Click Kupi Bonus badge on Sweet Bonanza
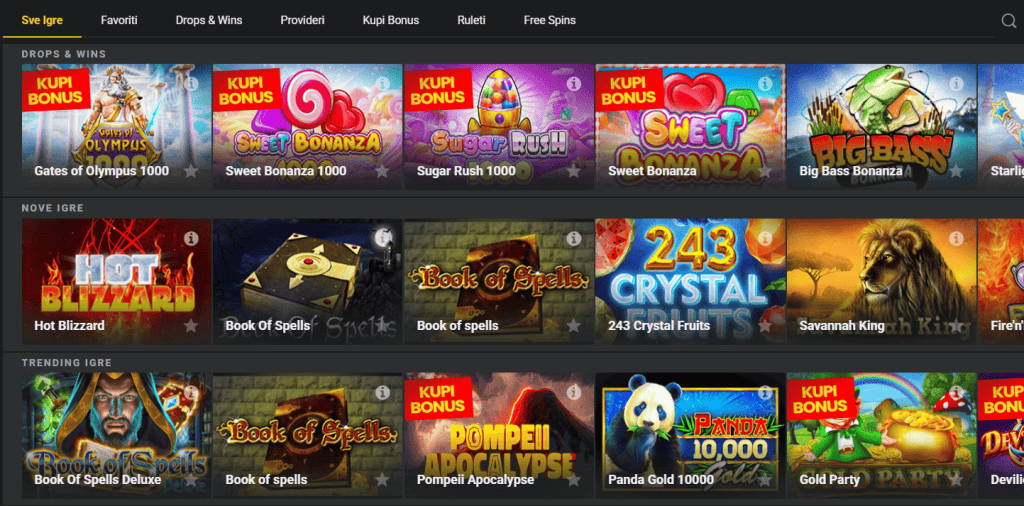 (x=628, y=90)
